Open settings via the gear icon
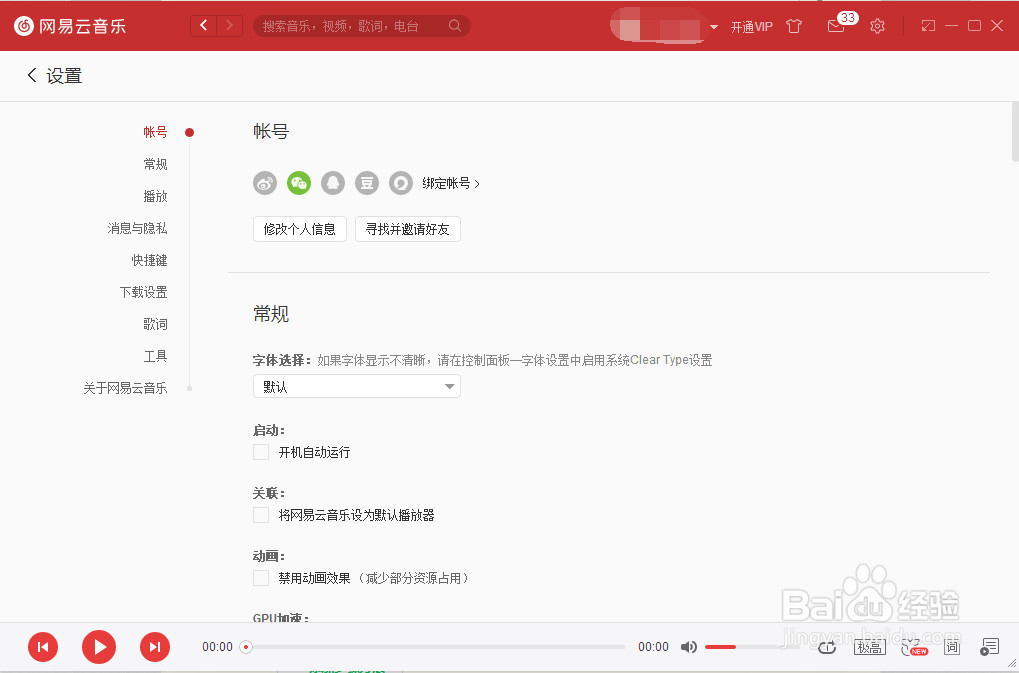1019x673 pixels. (x=877, y=26)
